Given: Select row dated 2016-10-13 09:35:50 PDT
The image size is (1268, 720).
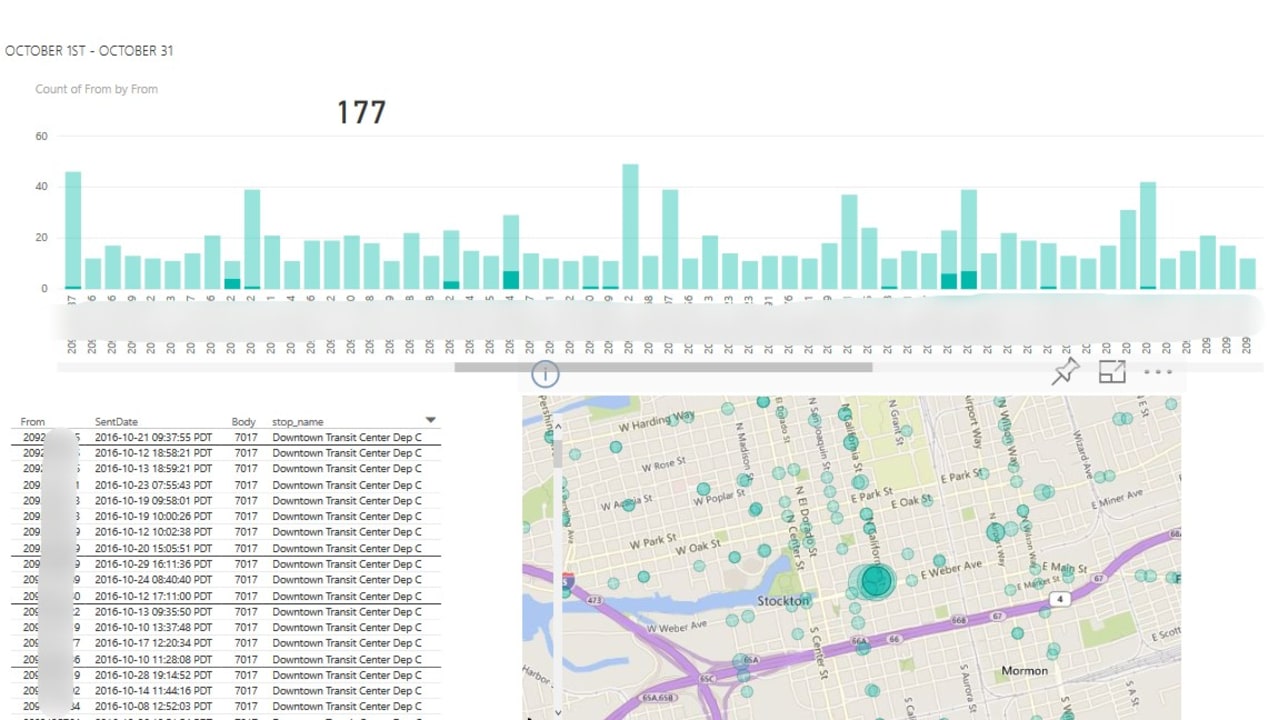Looking at the screenshot, I should point(226,612).
